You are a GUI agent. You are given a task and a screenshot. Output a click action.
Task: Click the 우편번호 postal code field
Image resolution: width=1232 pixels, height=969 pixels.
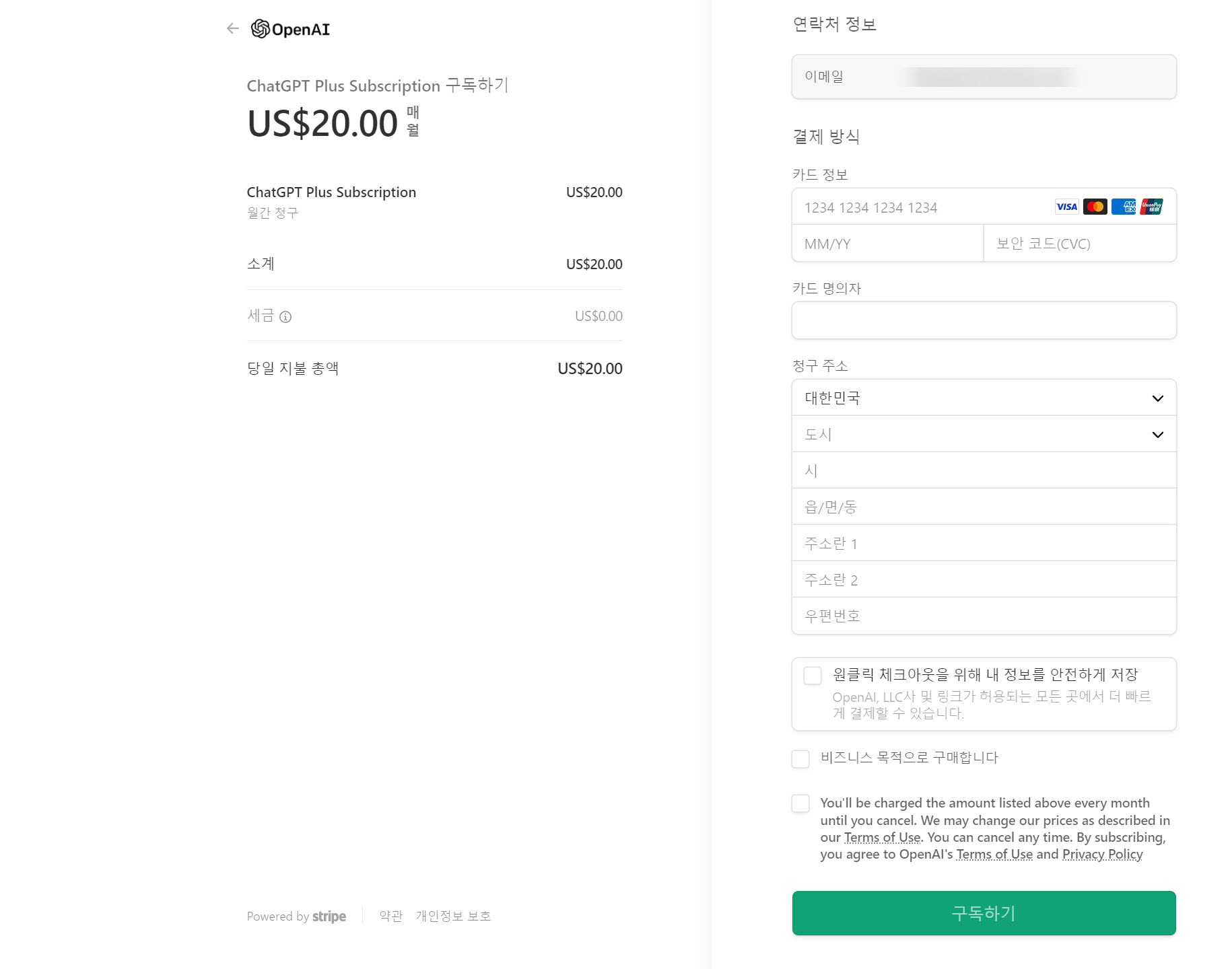(984, 616)
